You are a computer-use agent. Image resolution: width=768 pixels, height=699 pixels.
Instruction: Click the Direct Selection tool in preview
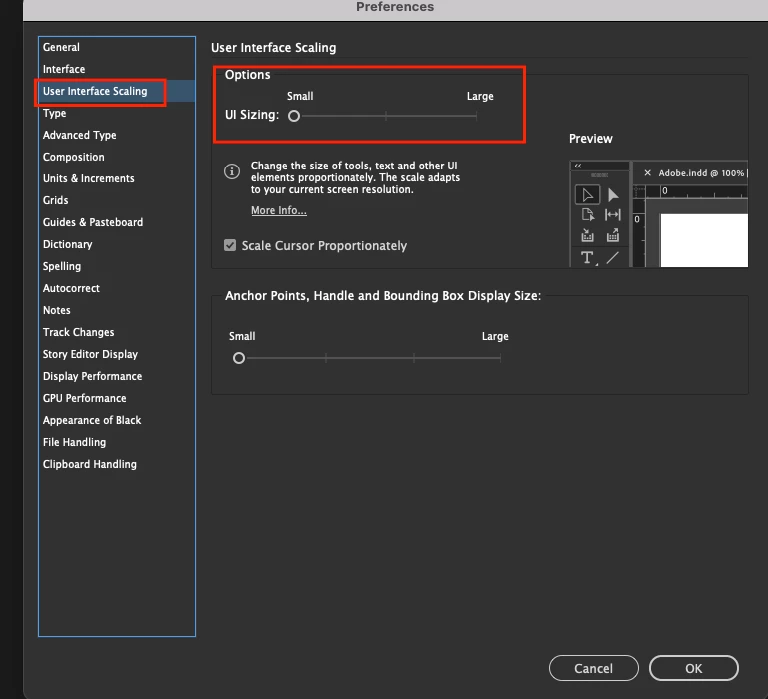613,195
